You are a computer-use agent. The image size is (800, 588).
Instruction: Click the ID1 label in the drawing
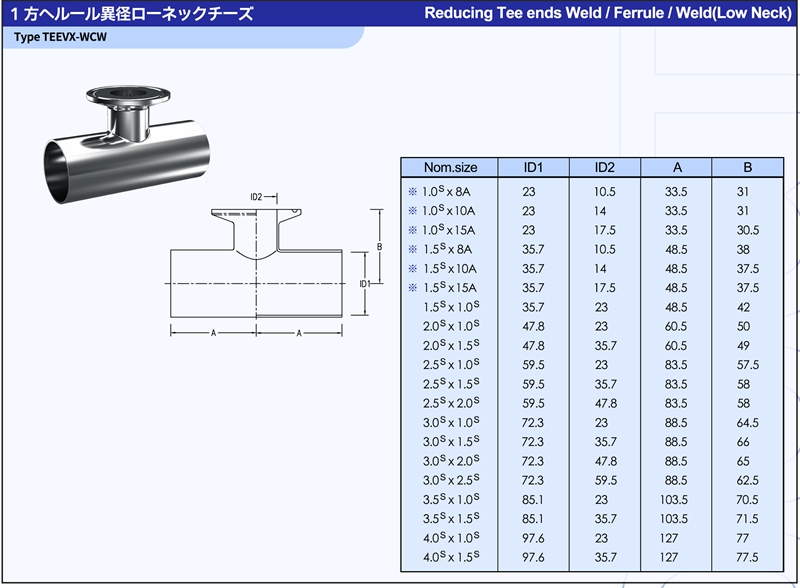click(365, 283)
